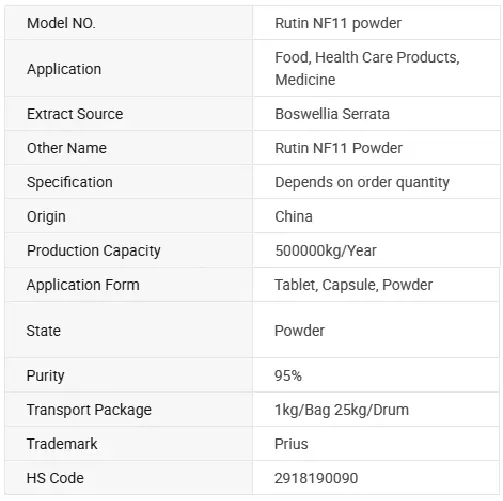Viewport: 503px width, 501px height.
Task: Click the Rutin NF11 Powder other name value
Action: pos(339,148)
